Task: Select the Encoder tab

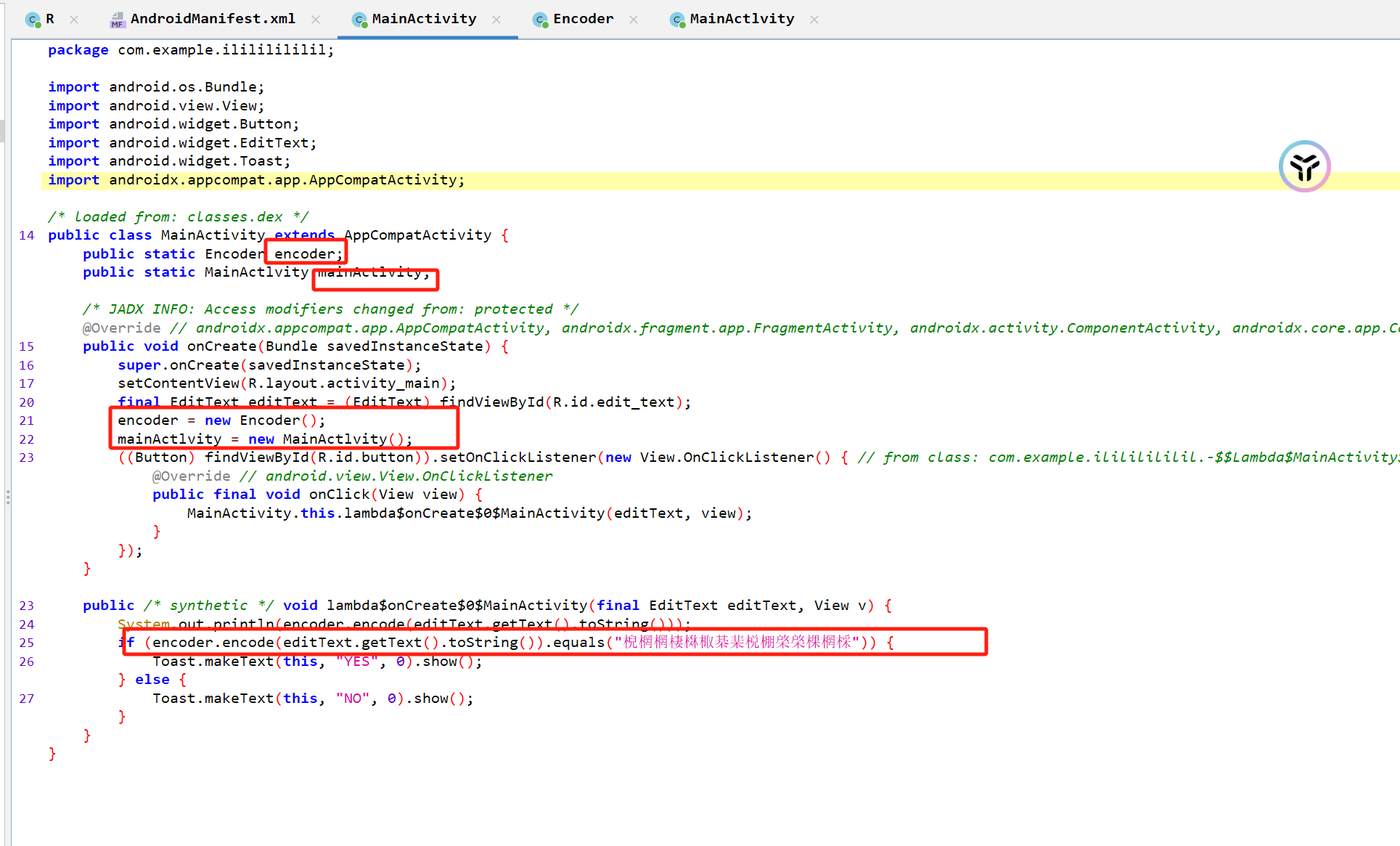Action: coord(582,19)
